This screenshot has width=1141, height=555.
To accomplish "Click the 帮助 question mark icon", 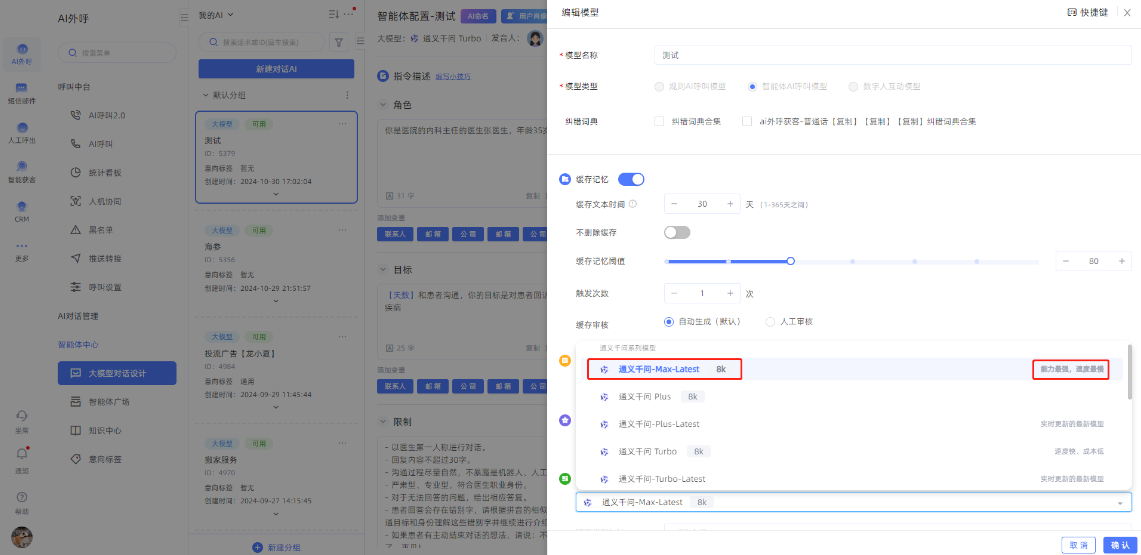I will (x=21, y=497).
